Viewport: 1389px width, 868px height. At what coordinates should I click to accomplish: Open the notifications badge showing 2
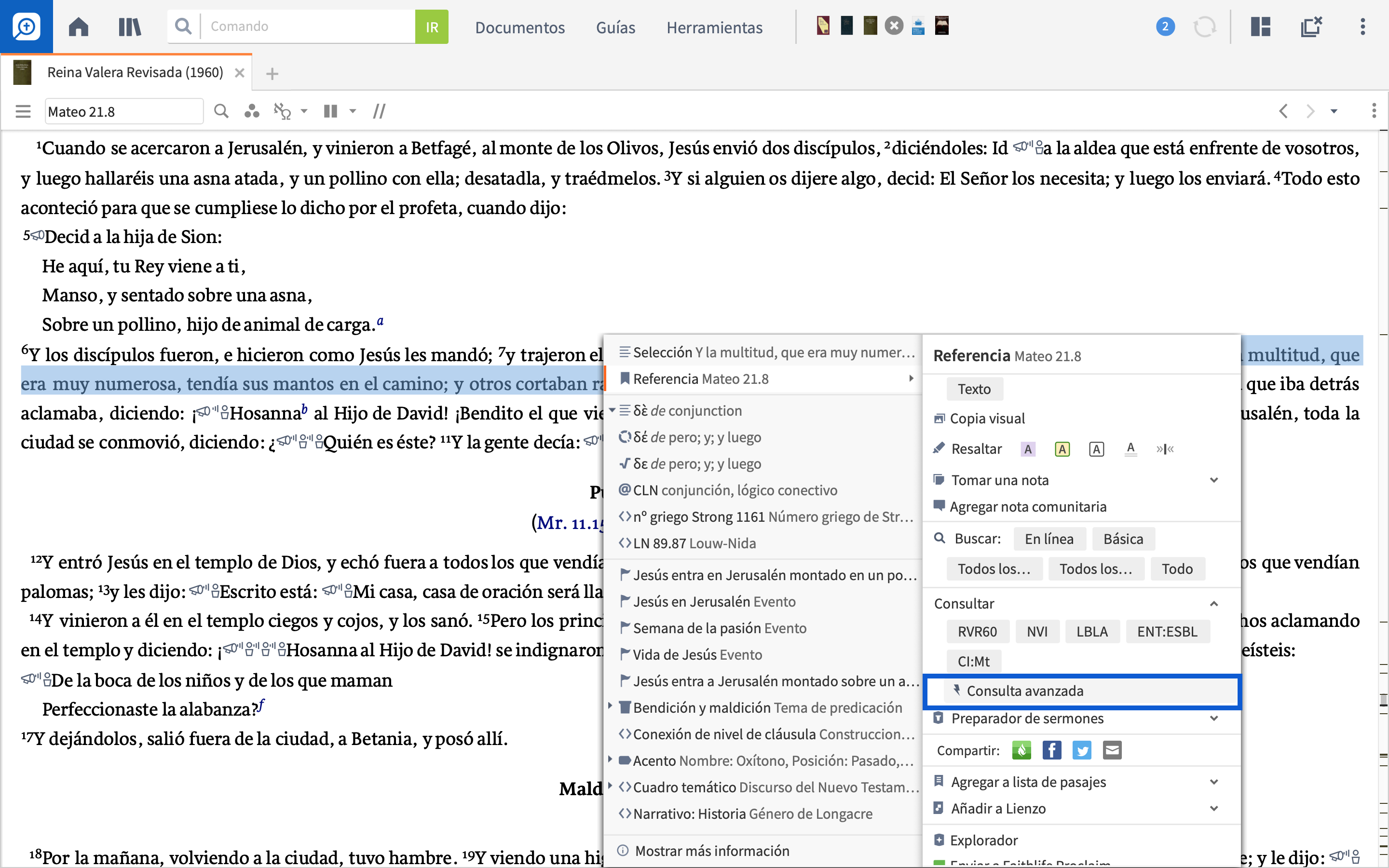(x=1165, y=27)
